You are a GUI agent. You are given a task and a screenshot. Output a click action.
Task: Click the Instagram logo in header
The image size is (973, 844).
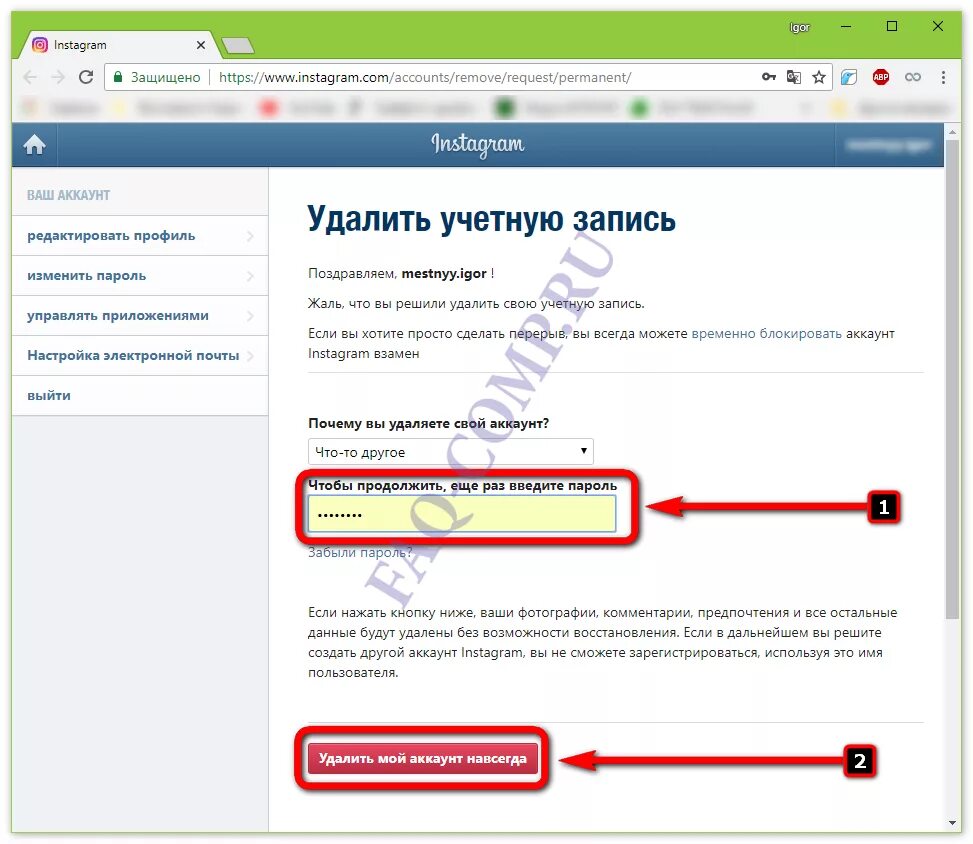click(x=478, y=144)
